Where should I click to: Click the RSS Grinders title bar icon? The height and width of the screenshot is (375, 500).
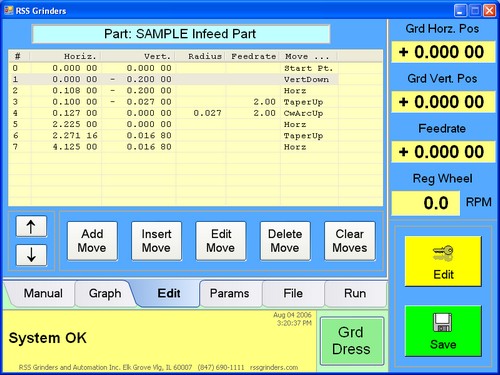(8, 11)
